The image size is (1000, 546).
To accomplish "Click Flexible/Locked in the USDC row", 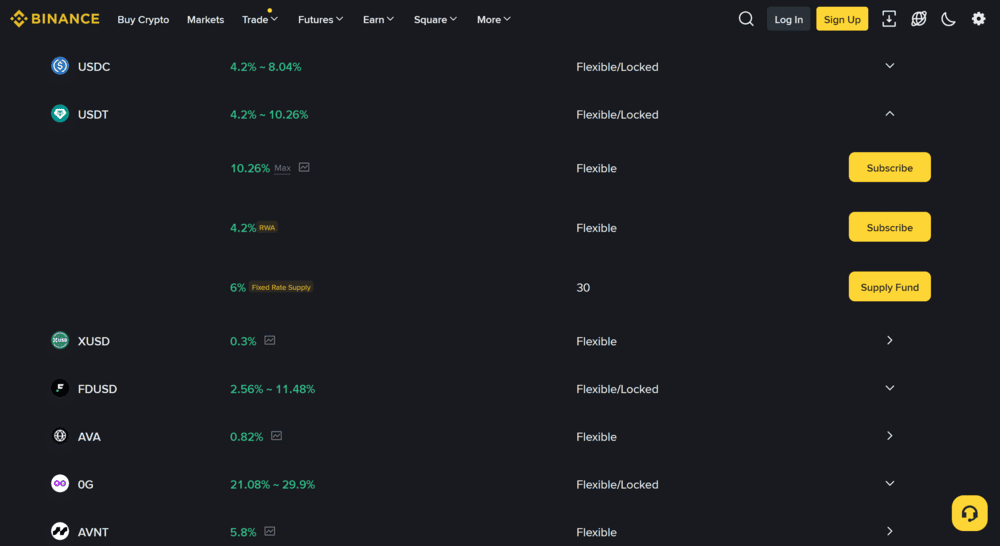I will pos(617,66).
